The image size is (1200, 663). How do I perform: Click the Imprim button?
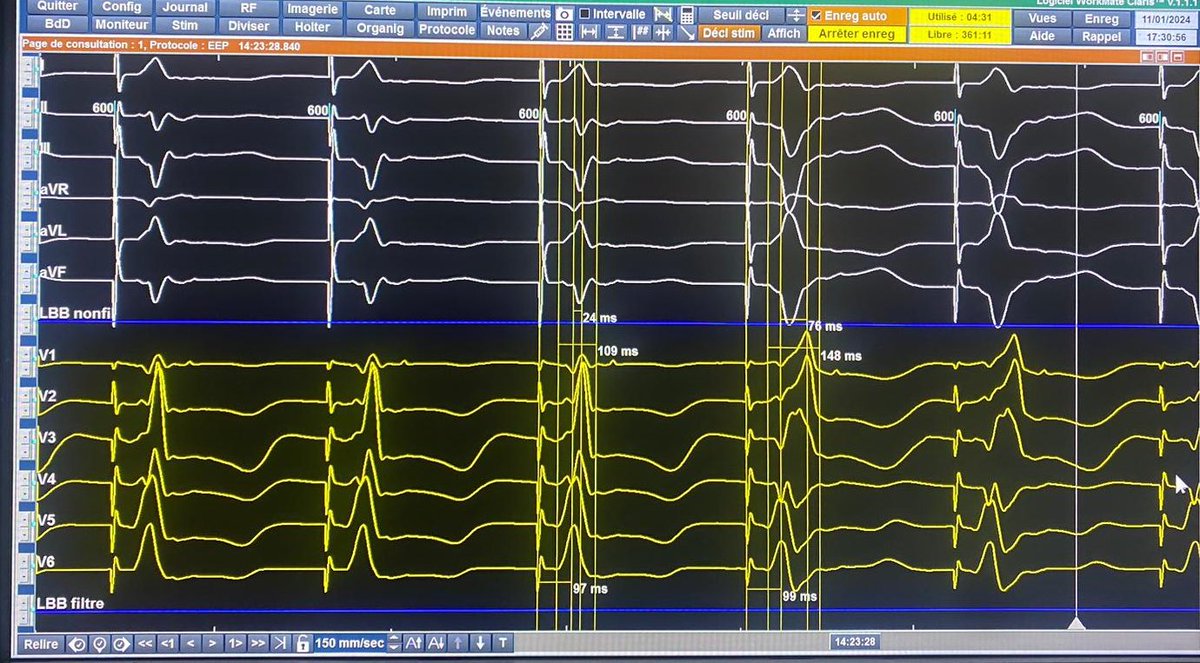447,12
